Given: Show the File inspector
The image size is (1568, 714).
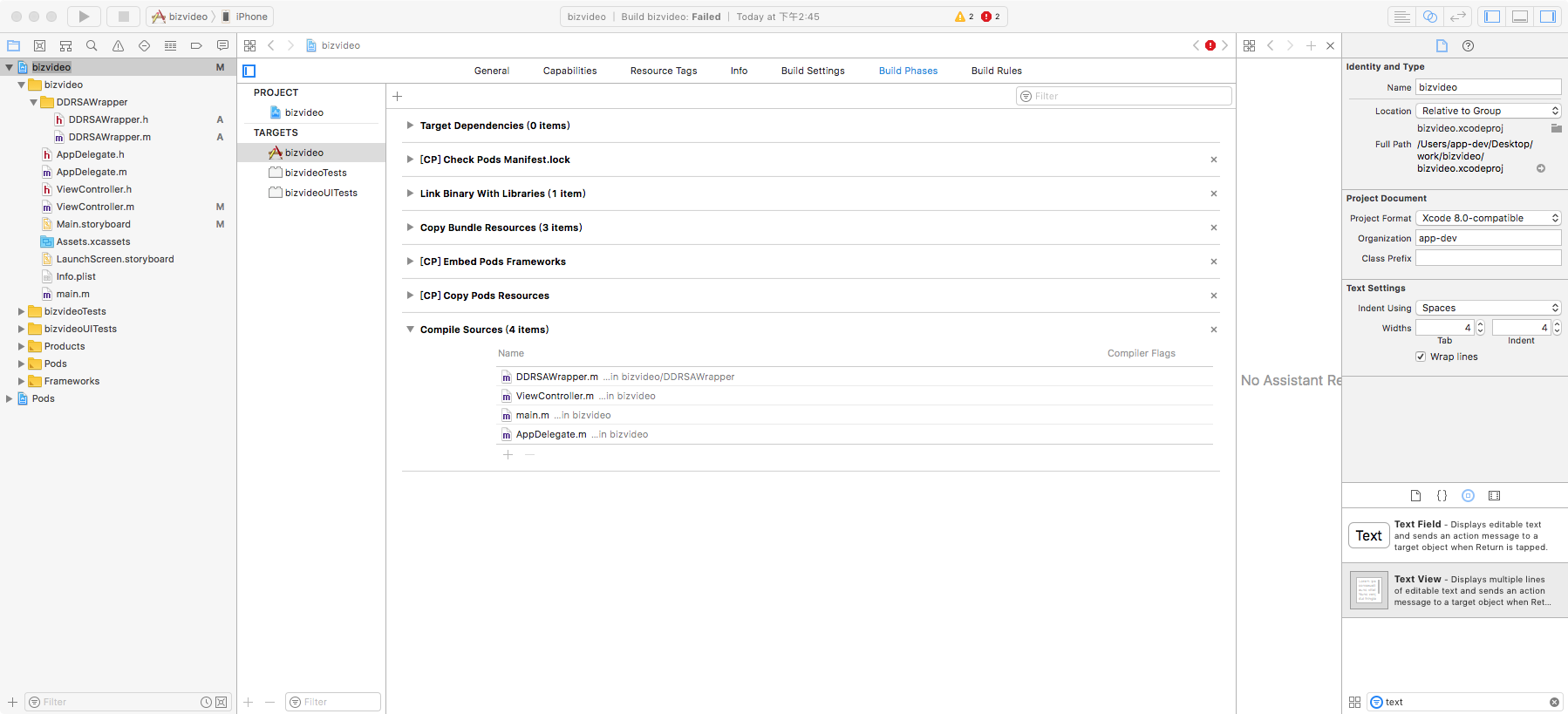Looking at the screenshot, I should 1442,45.
